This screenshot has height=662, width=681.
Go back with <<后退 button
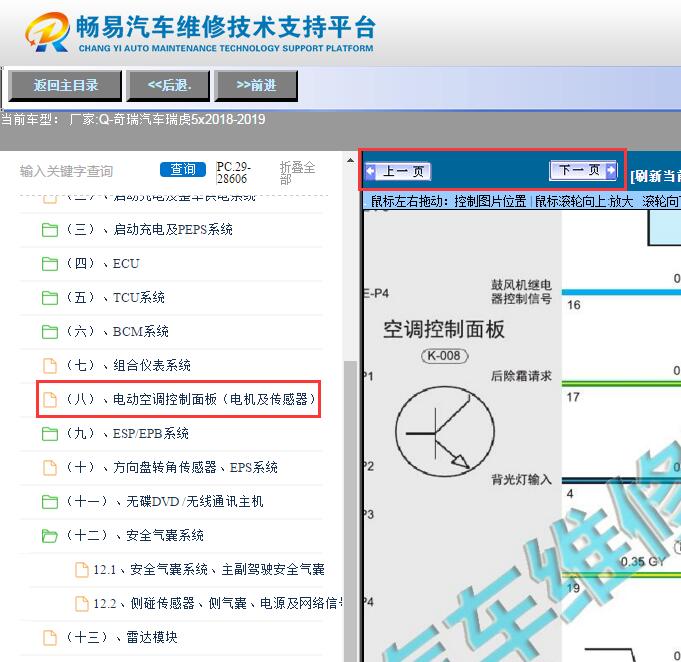click(169, 86)
